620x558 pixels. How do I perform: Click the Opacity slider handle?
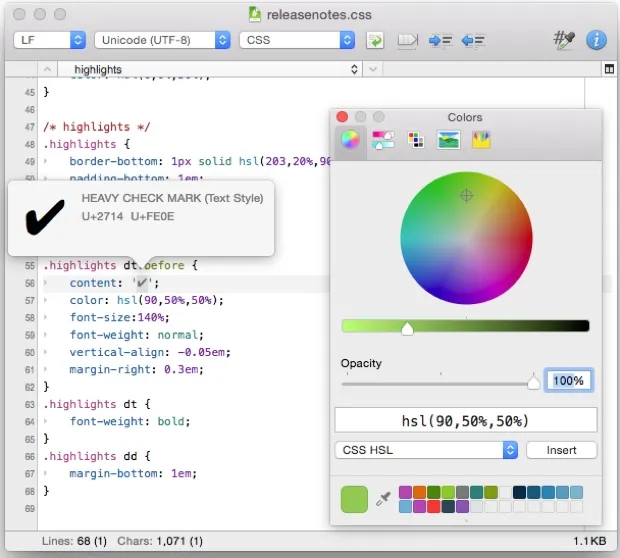[x=533, y=382]
